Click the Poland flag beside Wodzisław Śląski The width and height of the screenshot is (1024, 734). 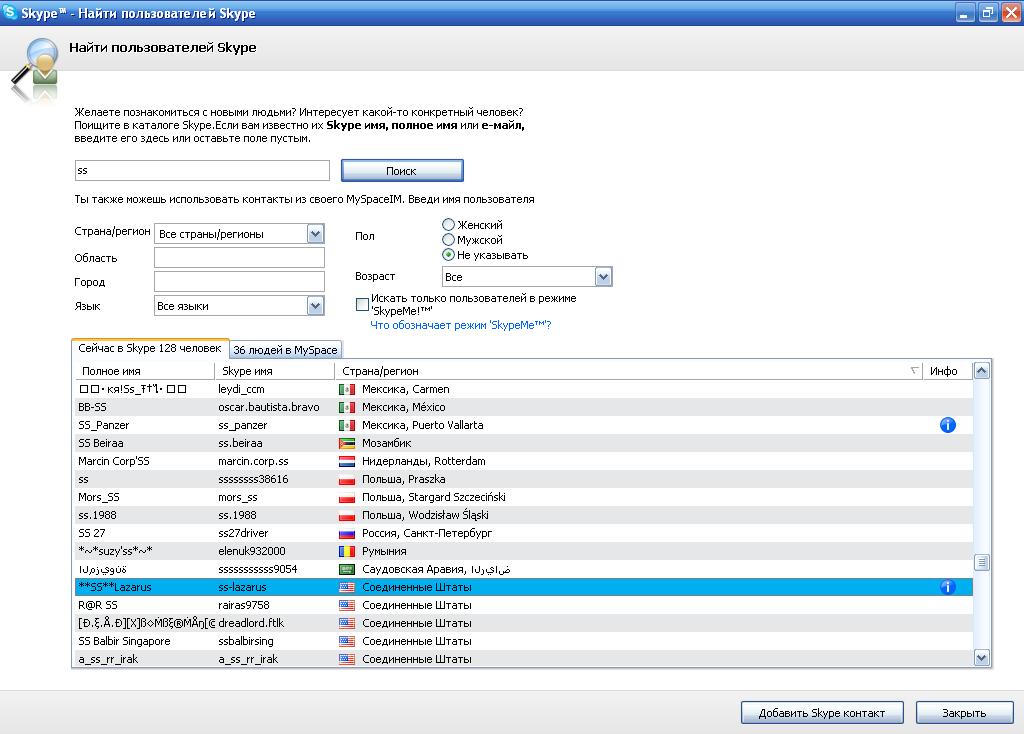pyautogui.click(x=347, y=515)
